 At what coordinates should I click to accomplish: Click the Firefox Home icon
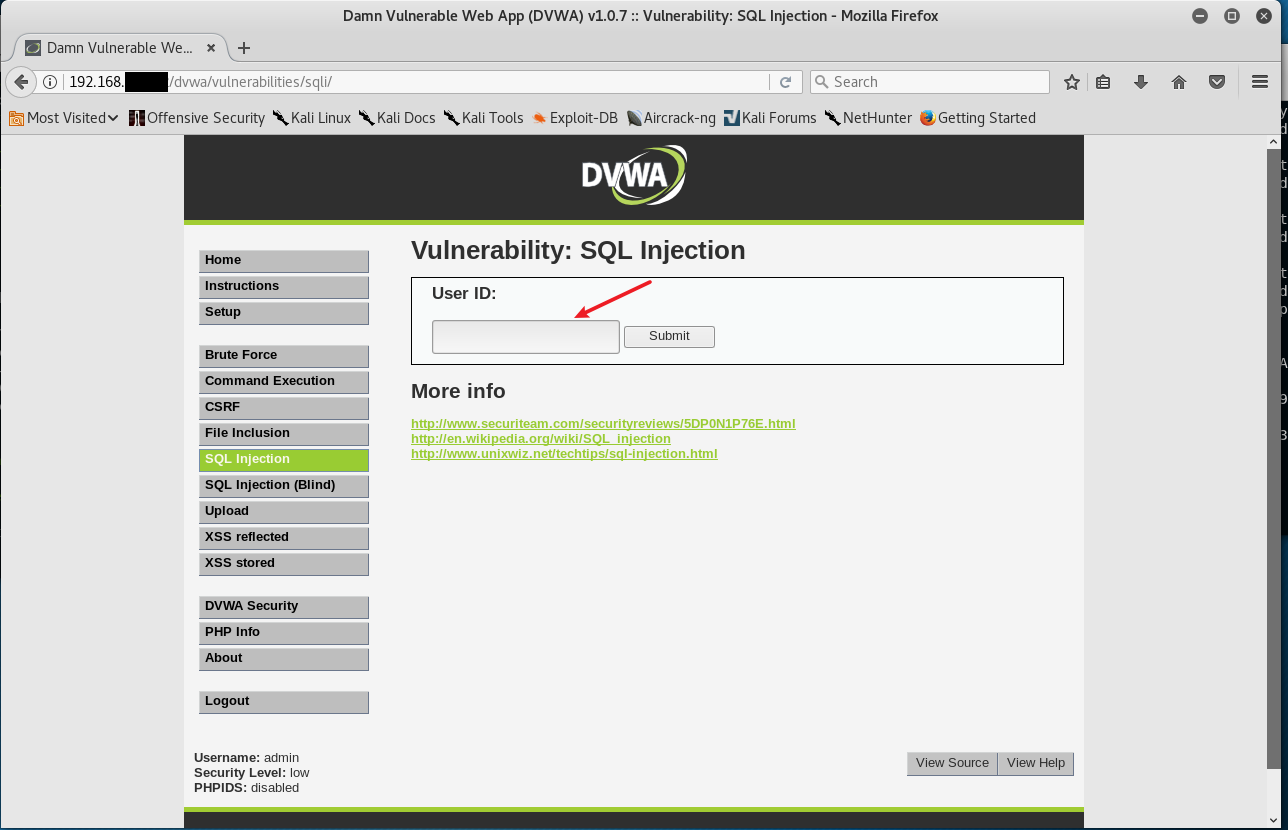(1179, 82)
